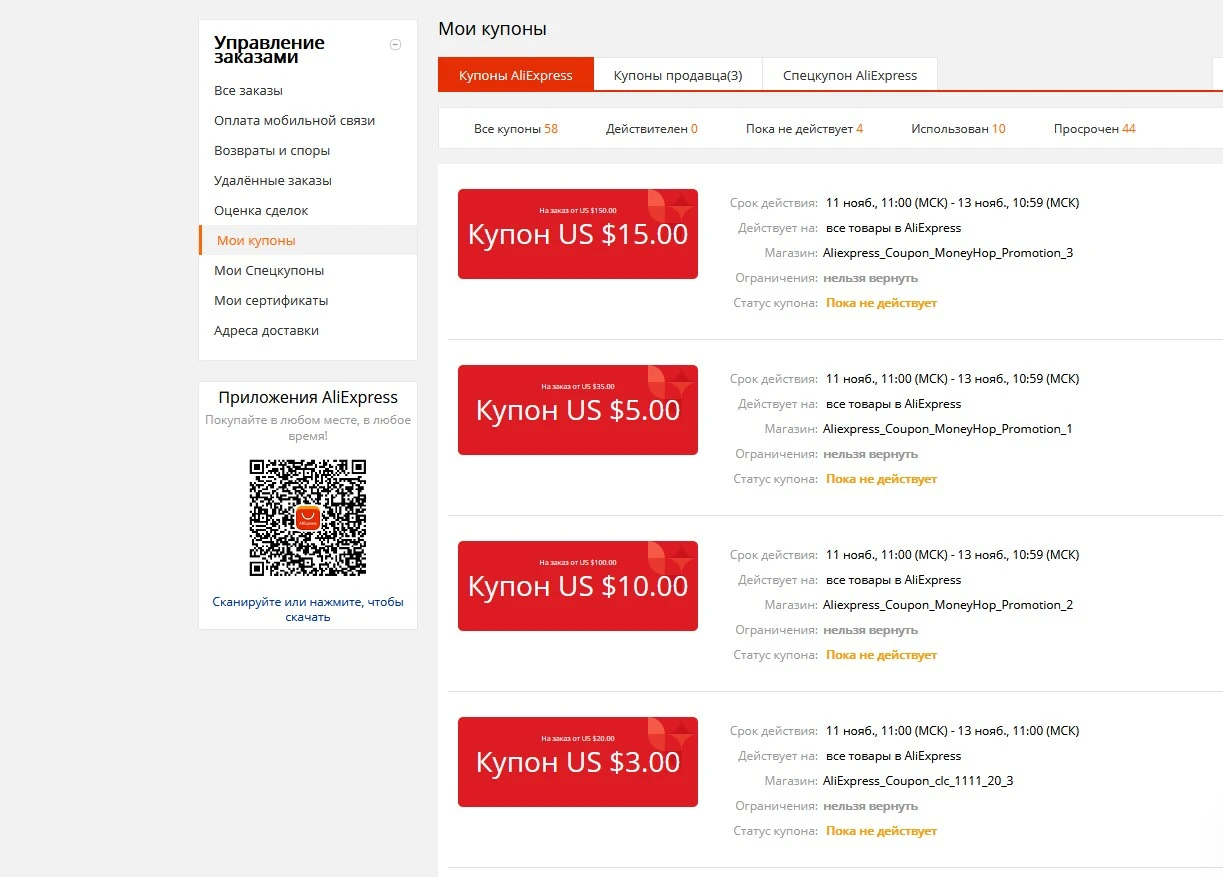Image resolution: width=1223 pixels, height=877 pixels.
Task: Open Оплата мобильной связи page
Action: click(x=294, y=121)
